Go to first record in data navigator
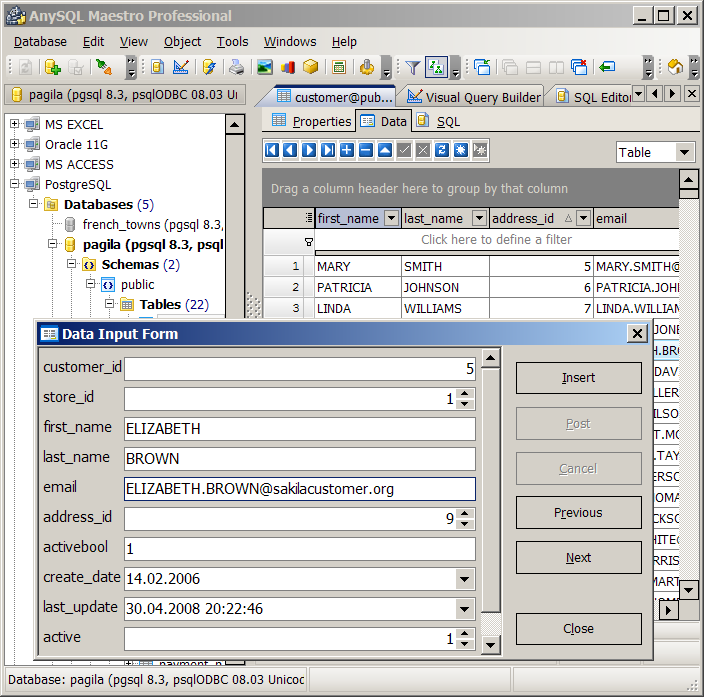This screenshot has width=704, height=697. click(272, 150)
